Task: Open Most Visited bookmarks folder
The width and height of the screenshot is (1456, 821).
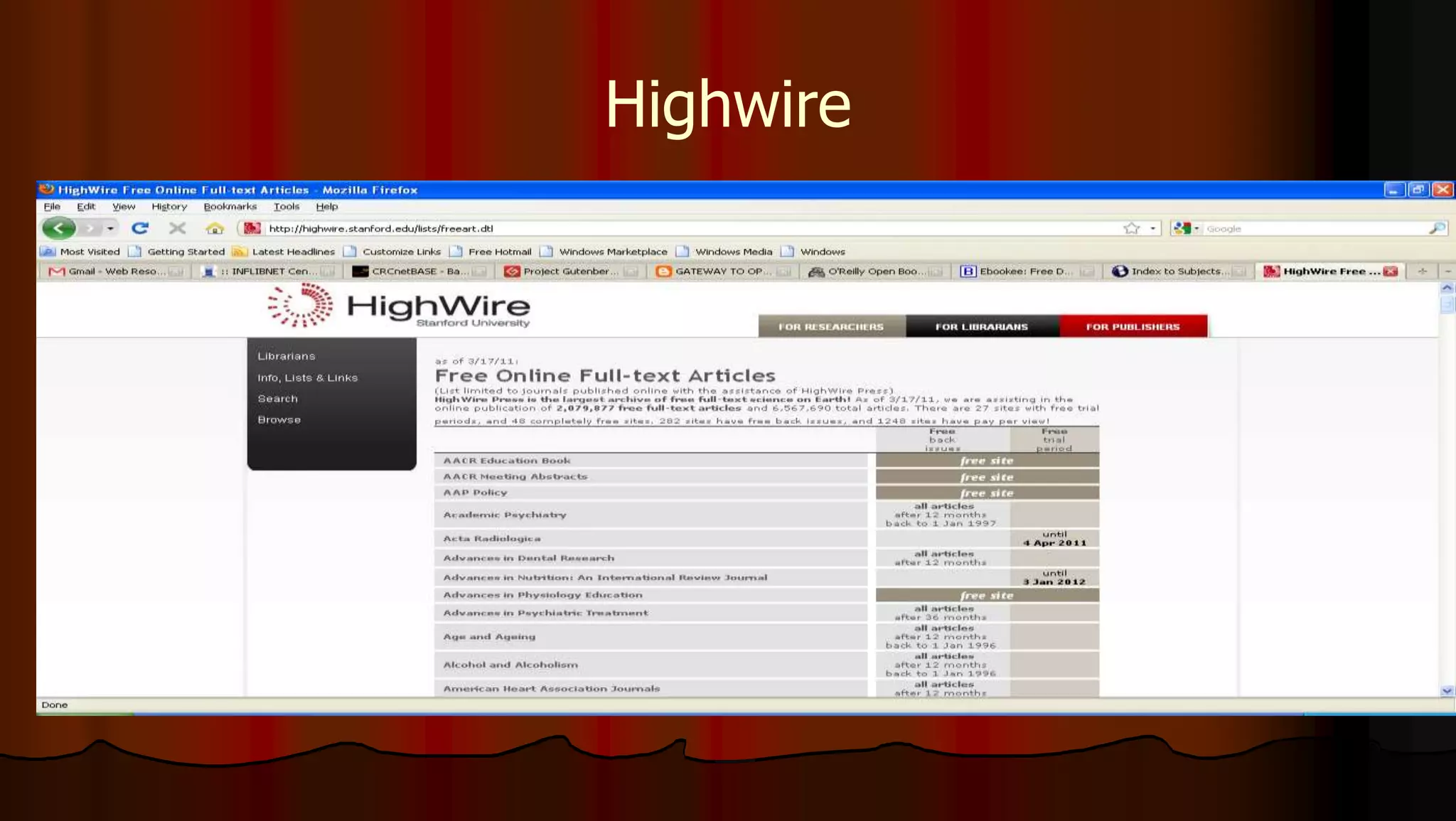Action: 80,252
